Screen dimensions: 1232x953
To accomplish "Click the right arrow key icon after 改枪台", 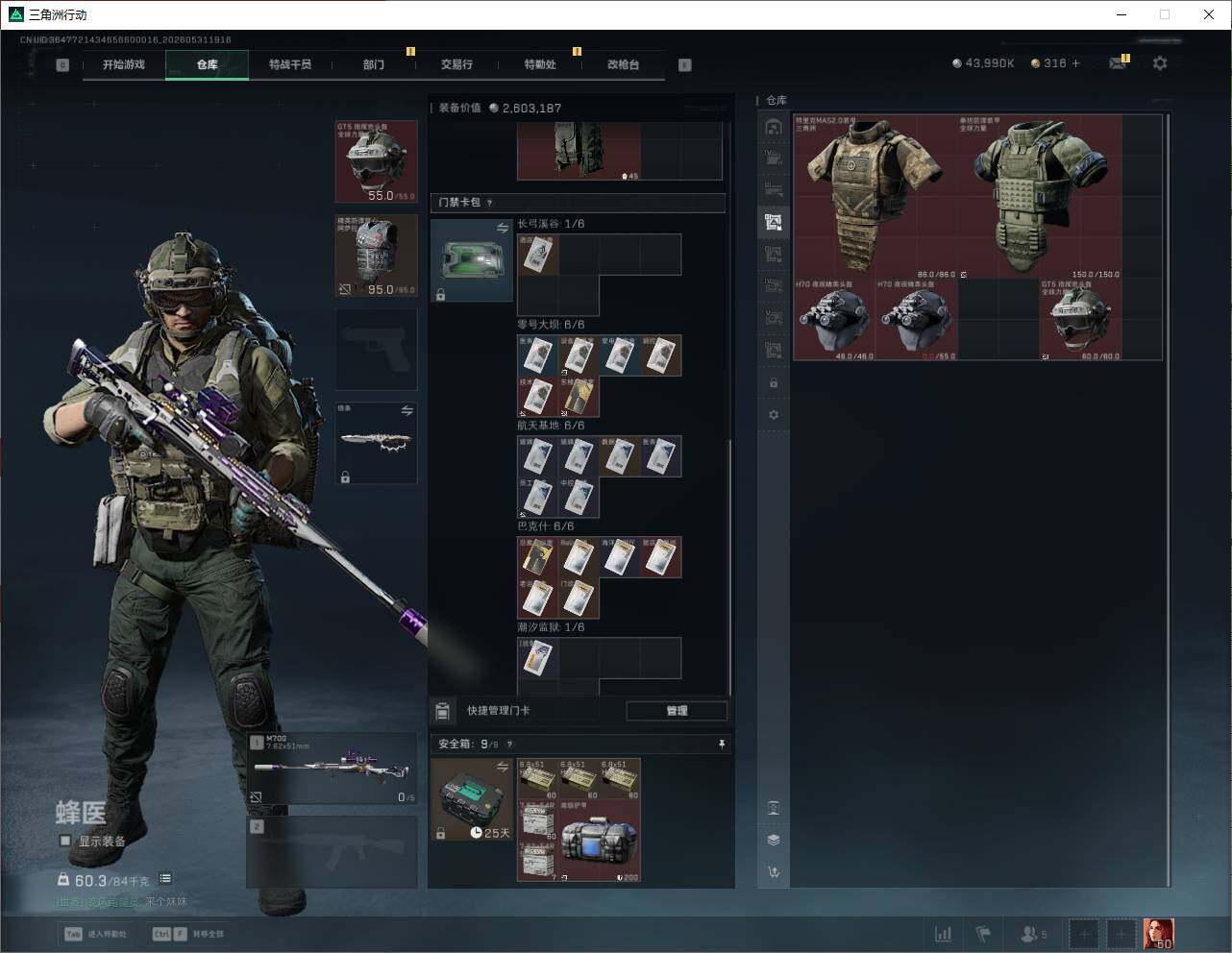I will pos(685,64).
